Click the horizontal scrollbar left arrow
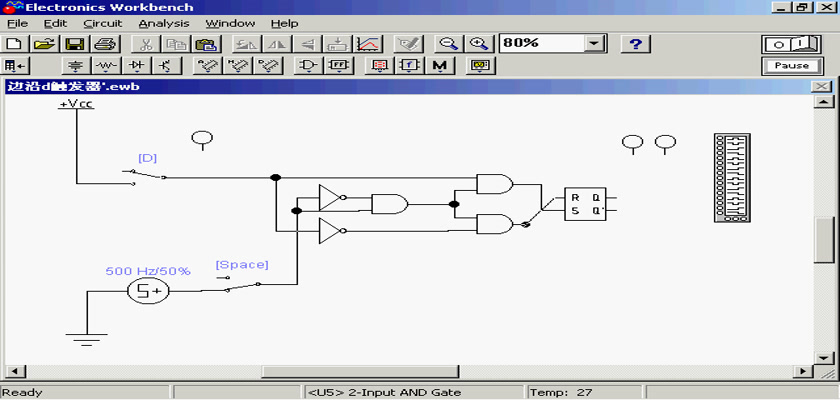 point(14,372)
